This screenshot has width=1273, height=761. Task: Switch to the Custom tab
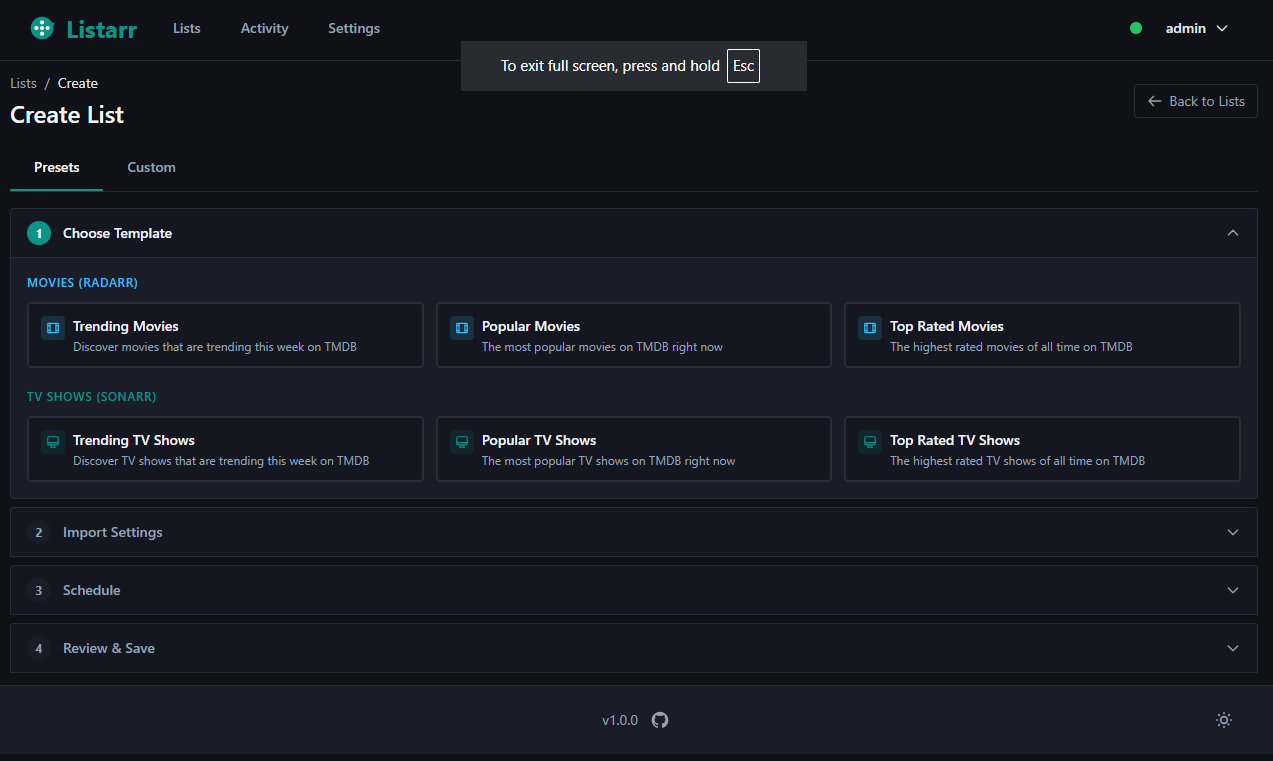pyautogui.click(x=152, y=167)
